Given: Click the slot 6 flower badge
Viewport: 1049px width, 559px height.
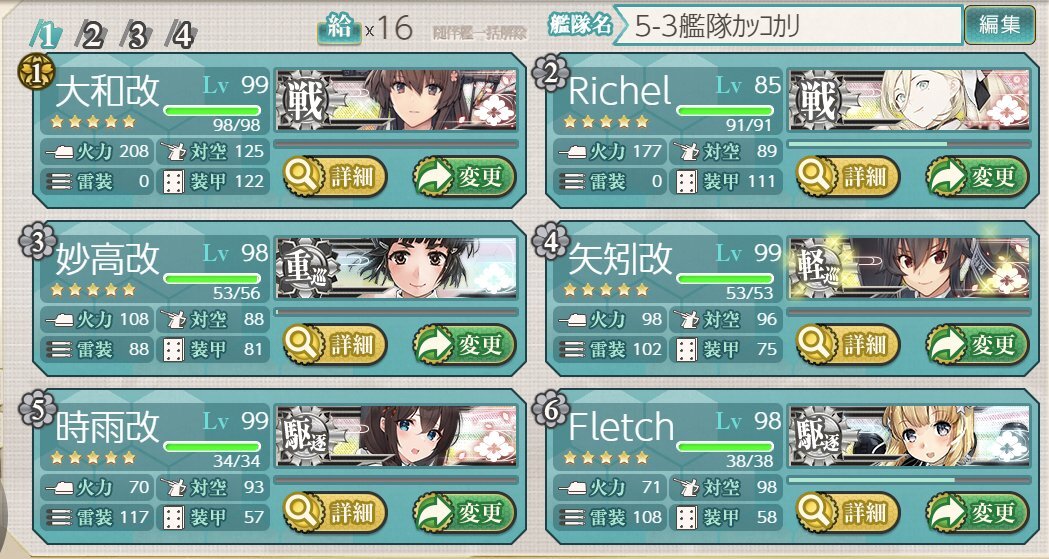Looking at the screenshot, I should pos(550,409).
